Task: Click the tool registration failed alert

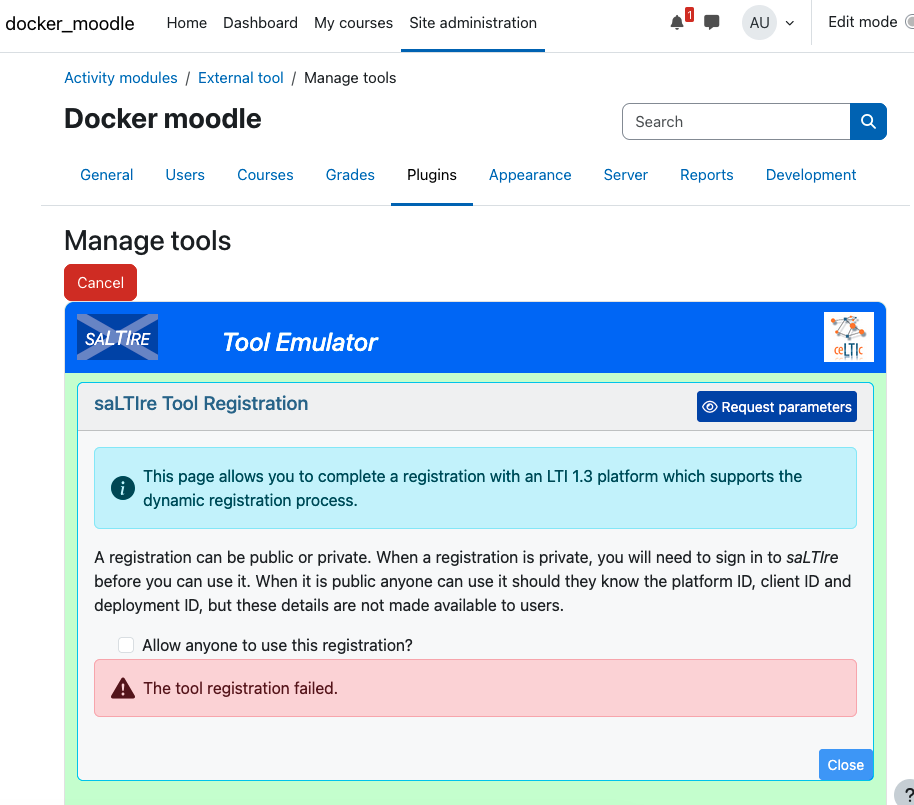Action: click(x=475, y=688)
